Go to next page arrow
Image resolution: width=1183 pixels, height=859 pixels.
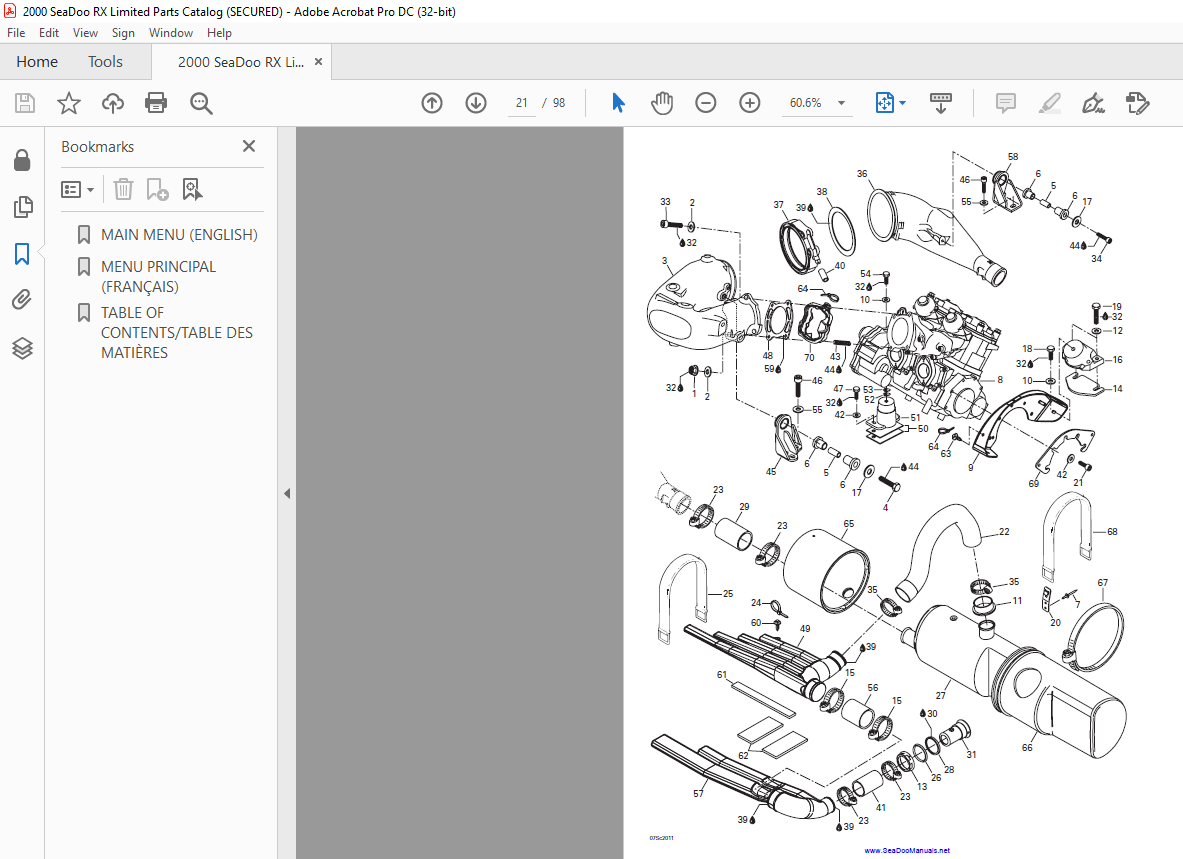pos(475,103)
